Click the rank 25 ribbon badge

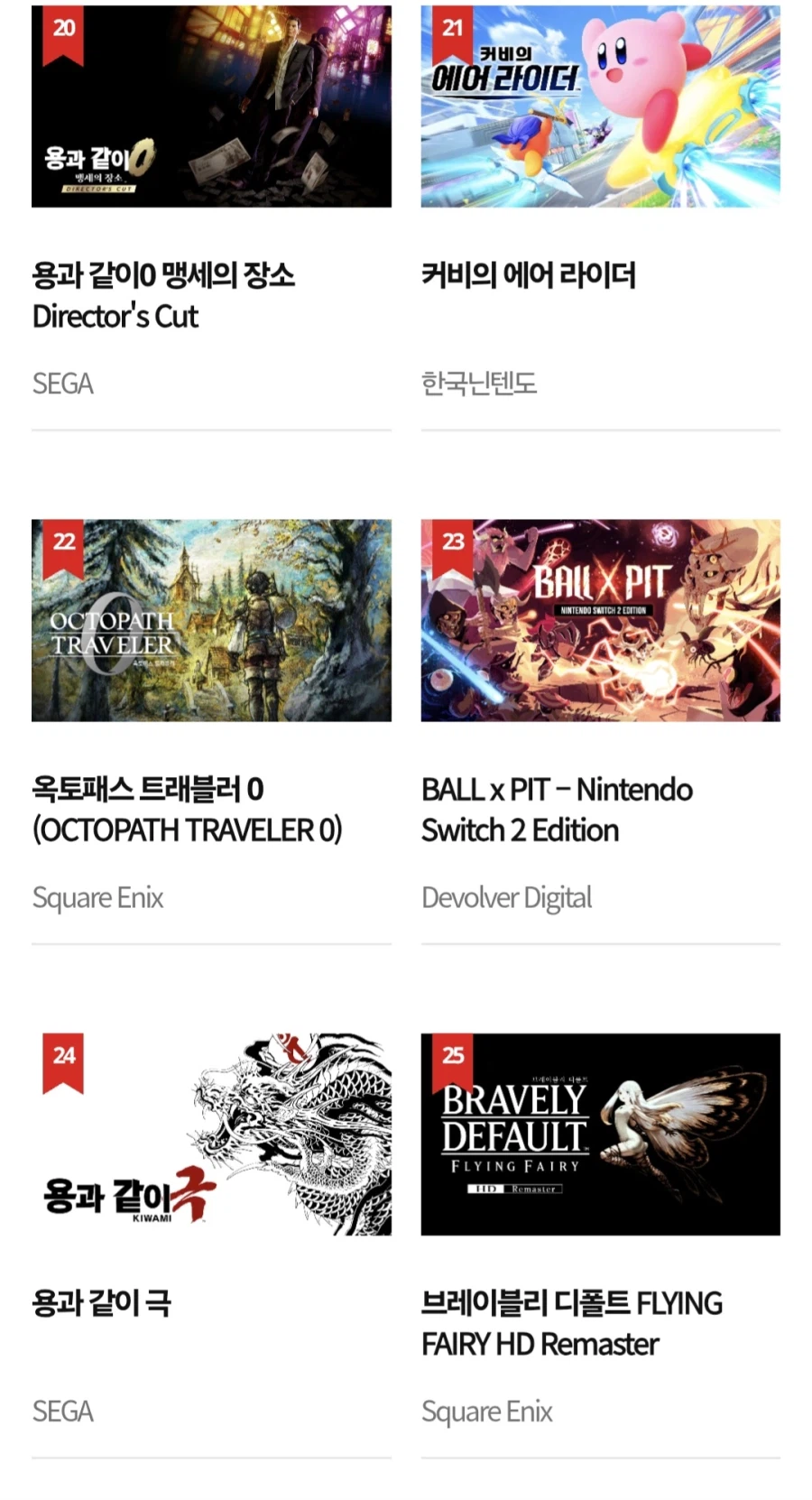pos(453,1063)
